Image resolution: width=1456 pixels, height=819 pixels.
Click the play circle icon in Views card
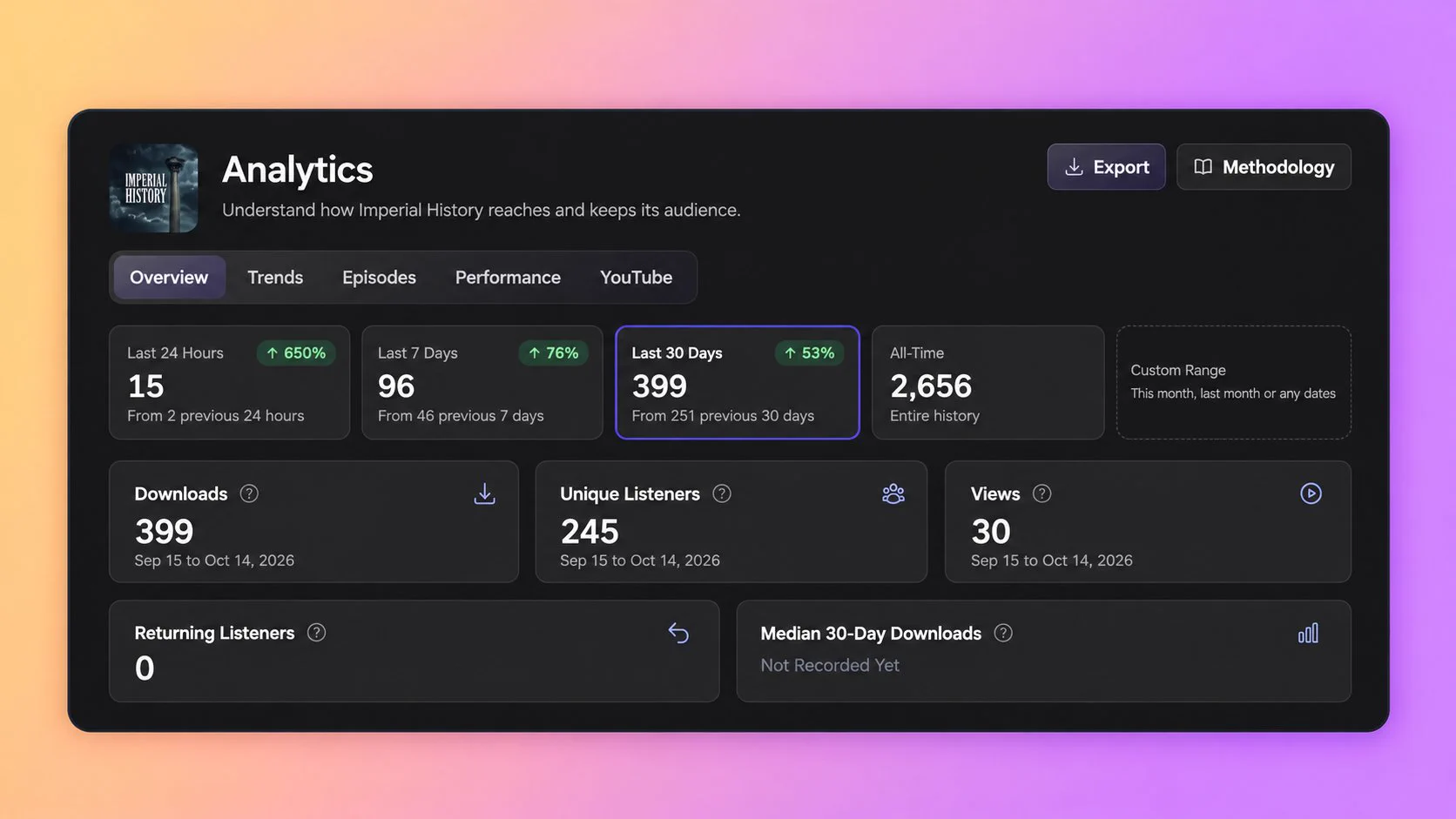coord(1311,493)
